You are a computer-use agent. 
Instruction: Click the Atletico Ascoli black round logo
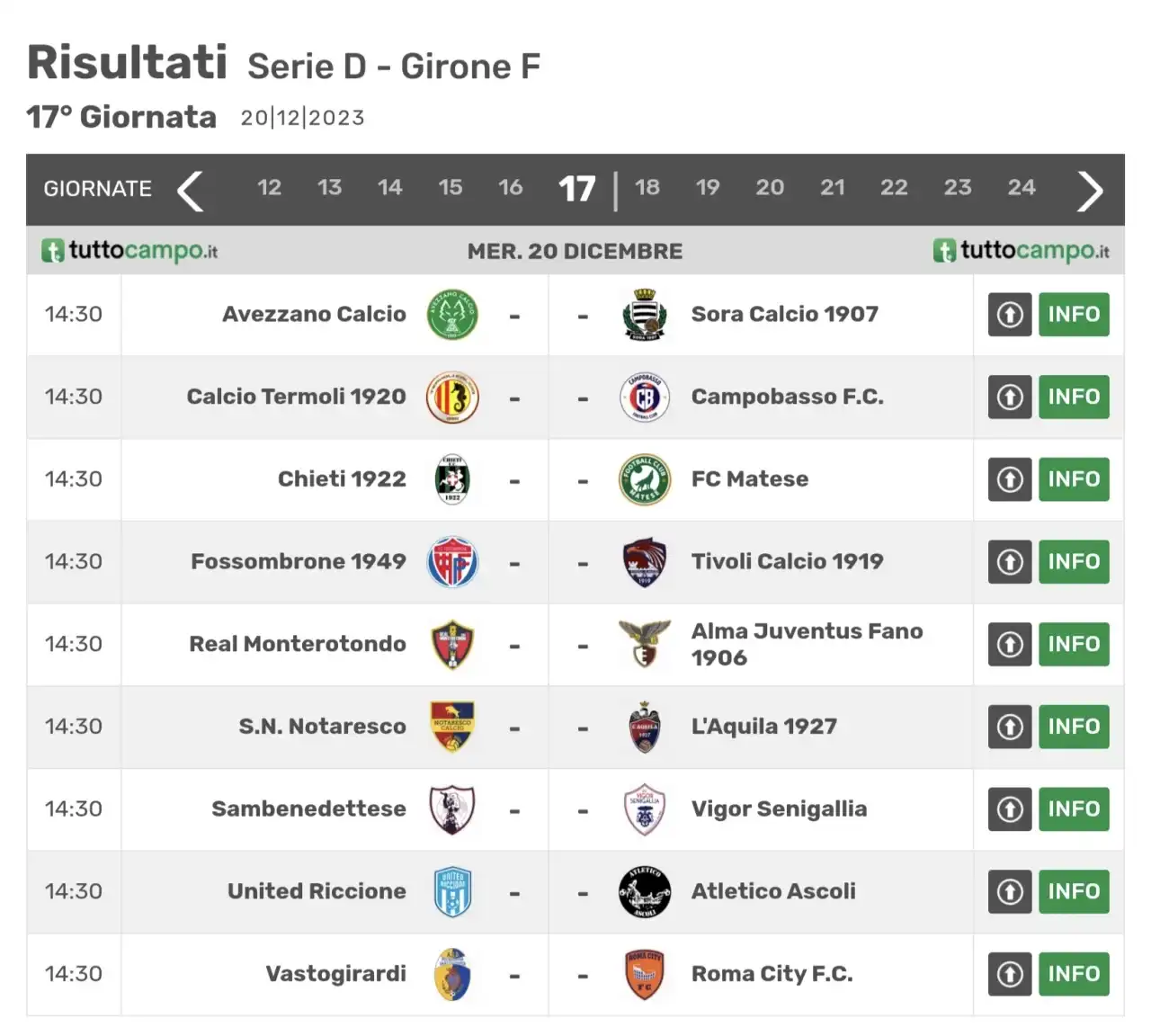[x=645, y=892]
